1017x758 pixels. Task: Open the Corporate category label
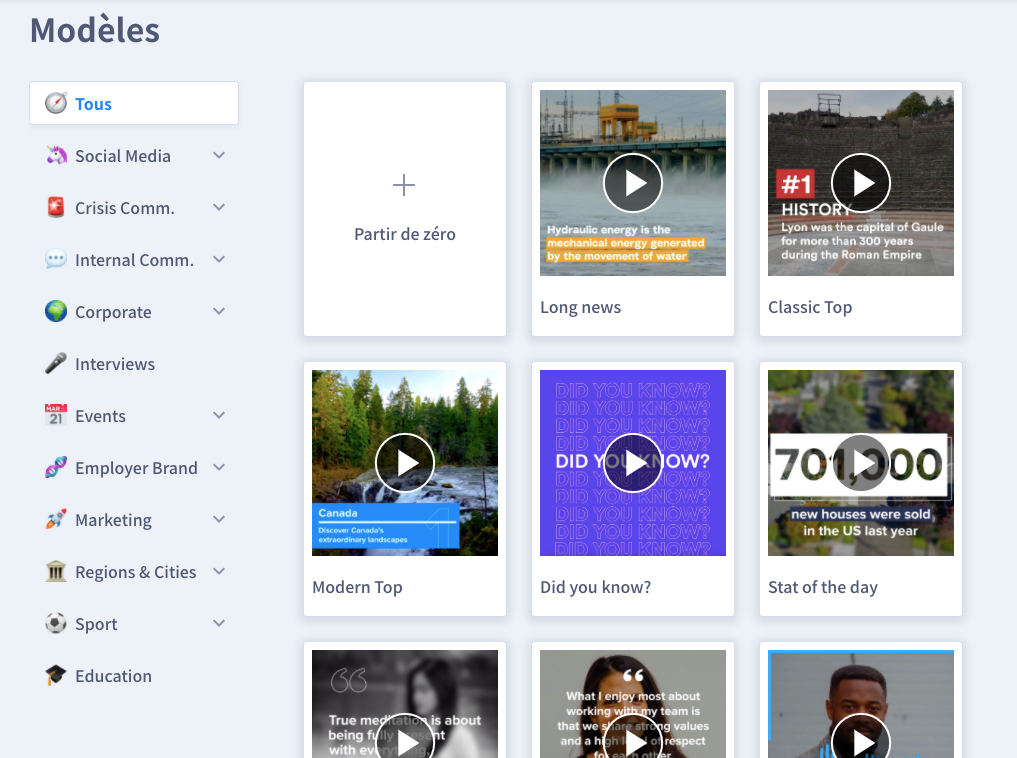click(x=113, y=313)
